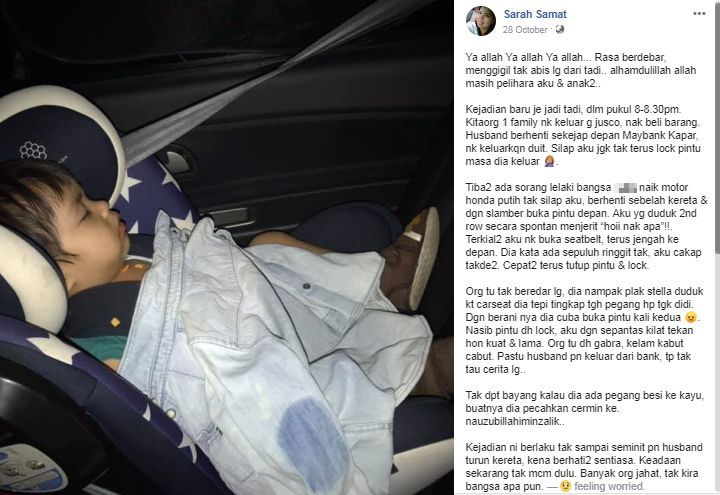Open Sarah Samat's profile picture

point(481,21)
